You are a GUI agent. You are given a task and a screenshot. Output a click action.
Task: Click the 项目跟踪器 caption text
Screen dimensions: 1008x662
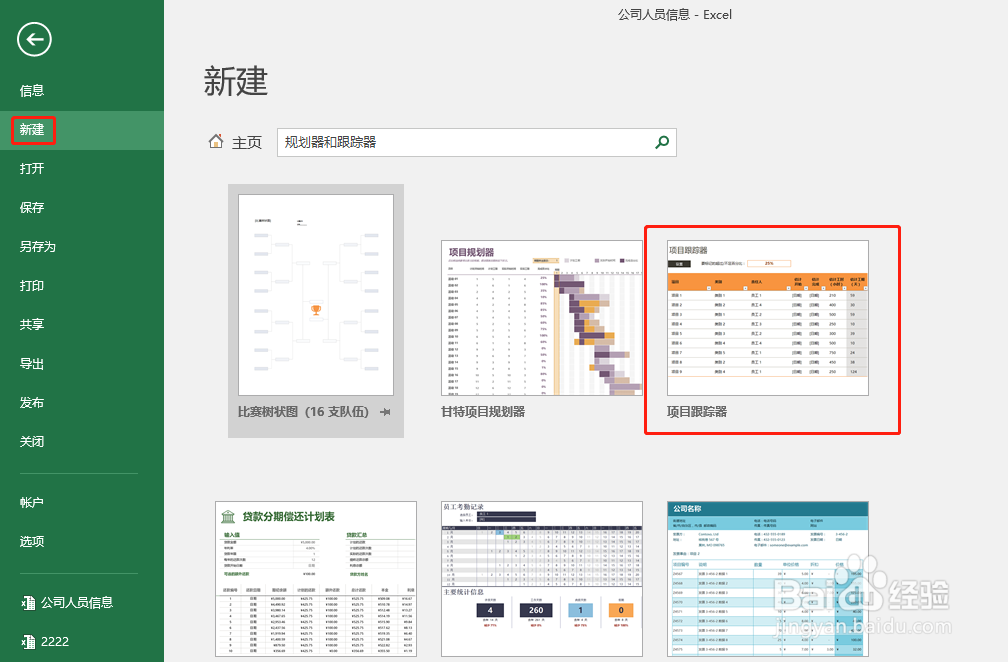[x=697, y=412]
